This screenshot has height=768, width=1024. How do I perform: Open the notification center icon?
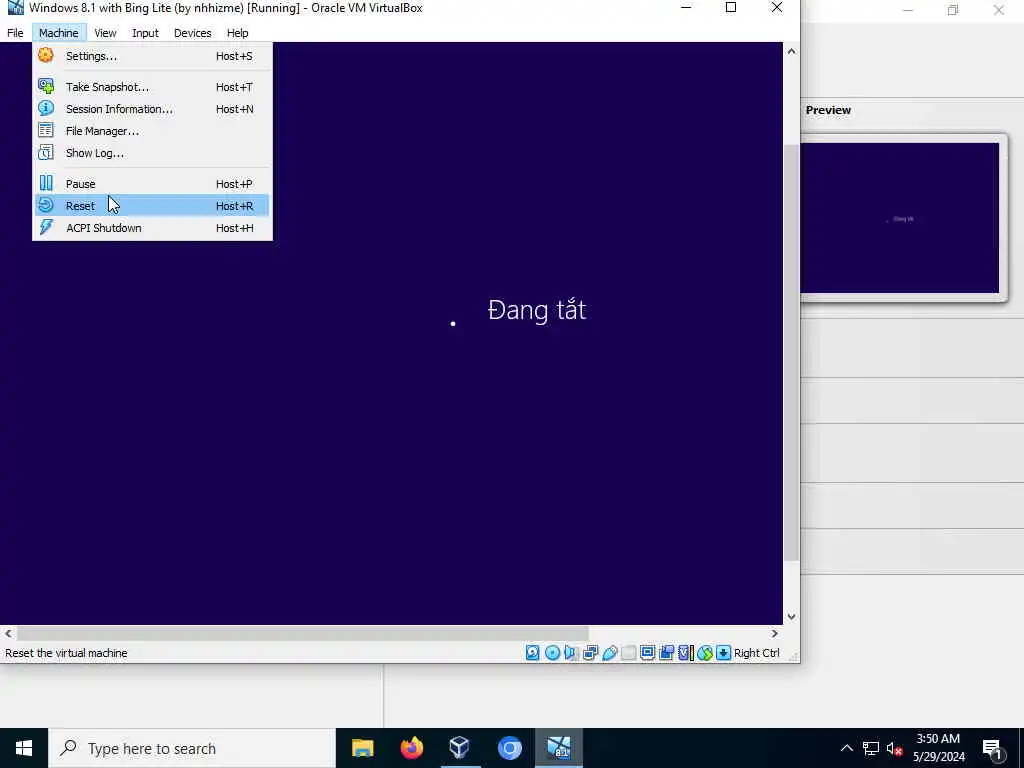tap(992, 749)
